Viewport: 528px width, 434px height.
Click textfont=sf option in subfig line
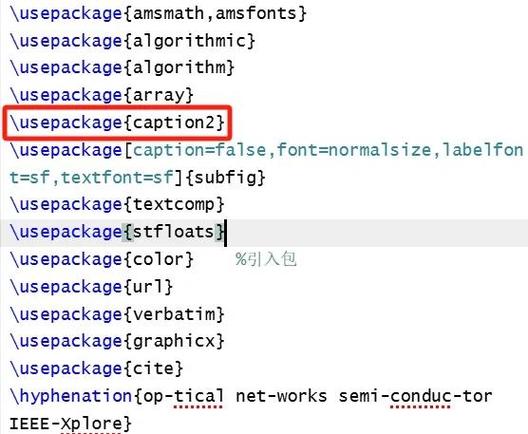coord(117,177)
